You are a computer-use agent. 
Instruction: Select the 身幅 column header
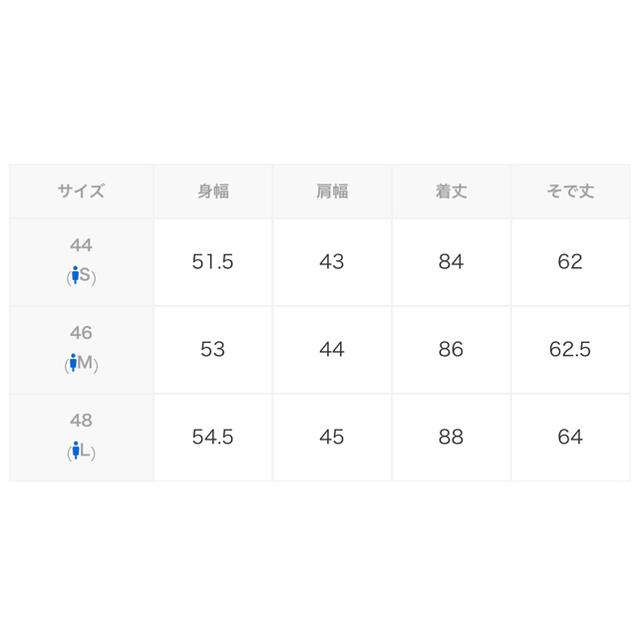pyautogui.click(x=213, y=191)
